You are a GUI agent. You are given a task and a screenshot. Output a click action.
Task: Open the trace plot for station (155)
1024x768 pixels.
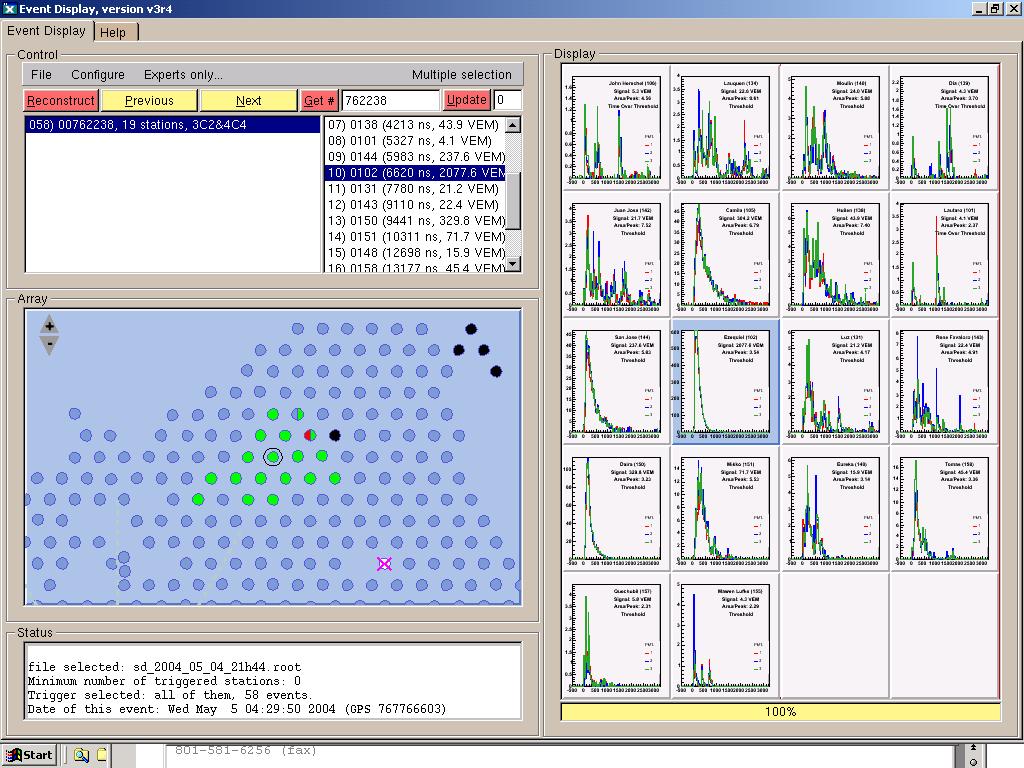[x=725, y=635]
